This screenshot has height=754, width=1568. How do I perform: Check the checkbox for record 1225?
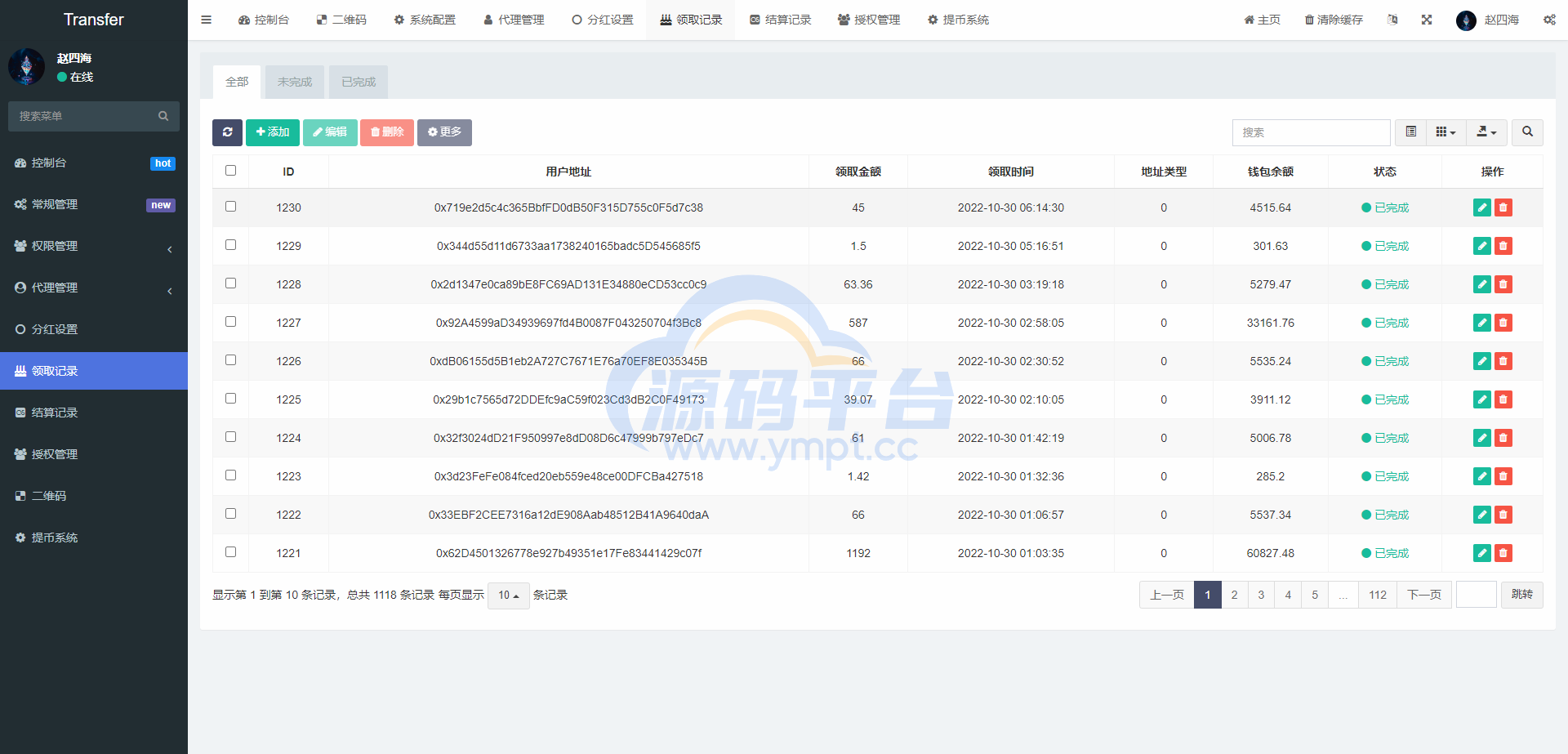coord(230,399)
